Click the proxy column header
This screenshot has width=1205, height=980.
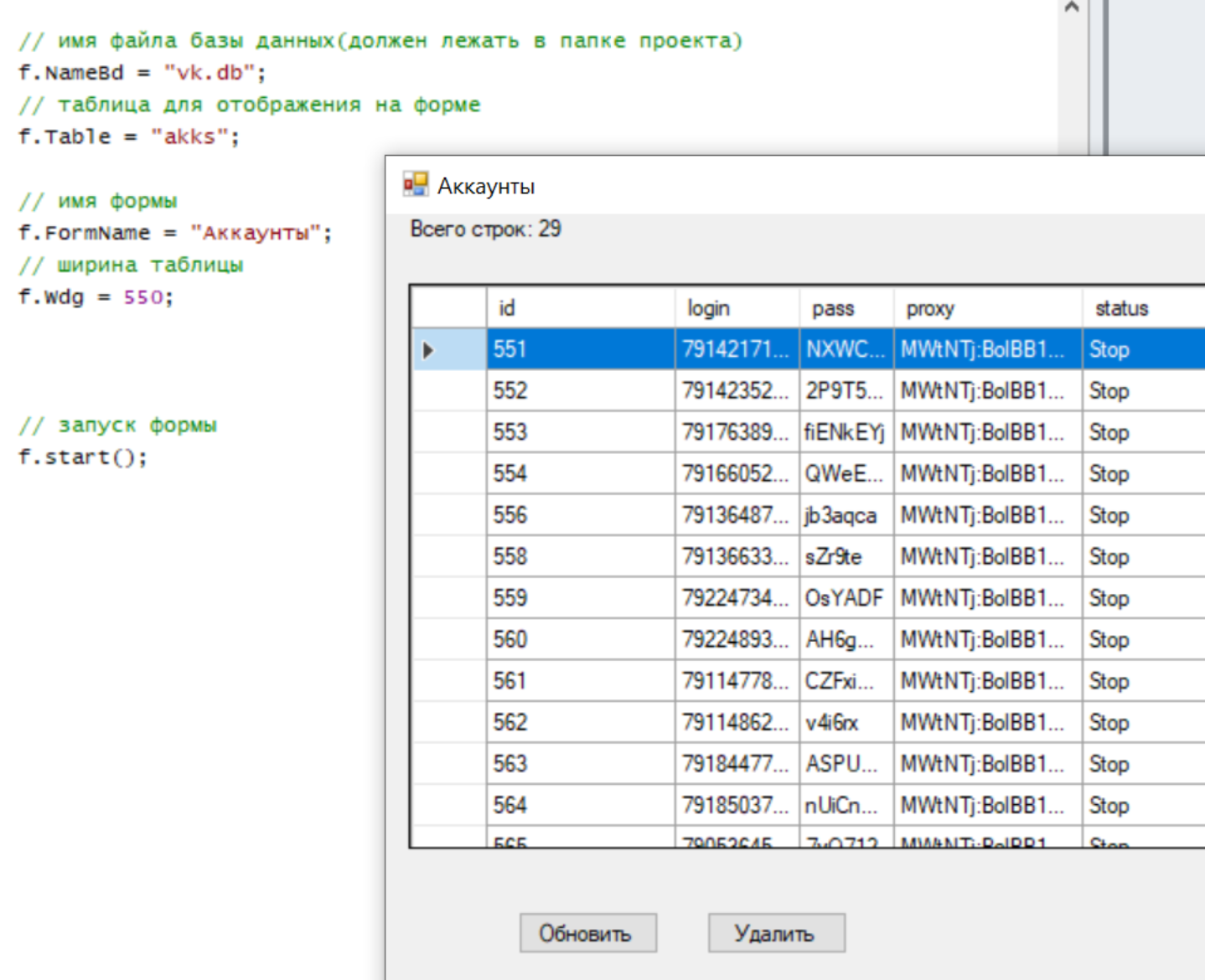tap(987, 308)
